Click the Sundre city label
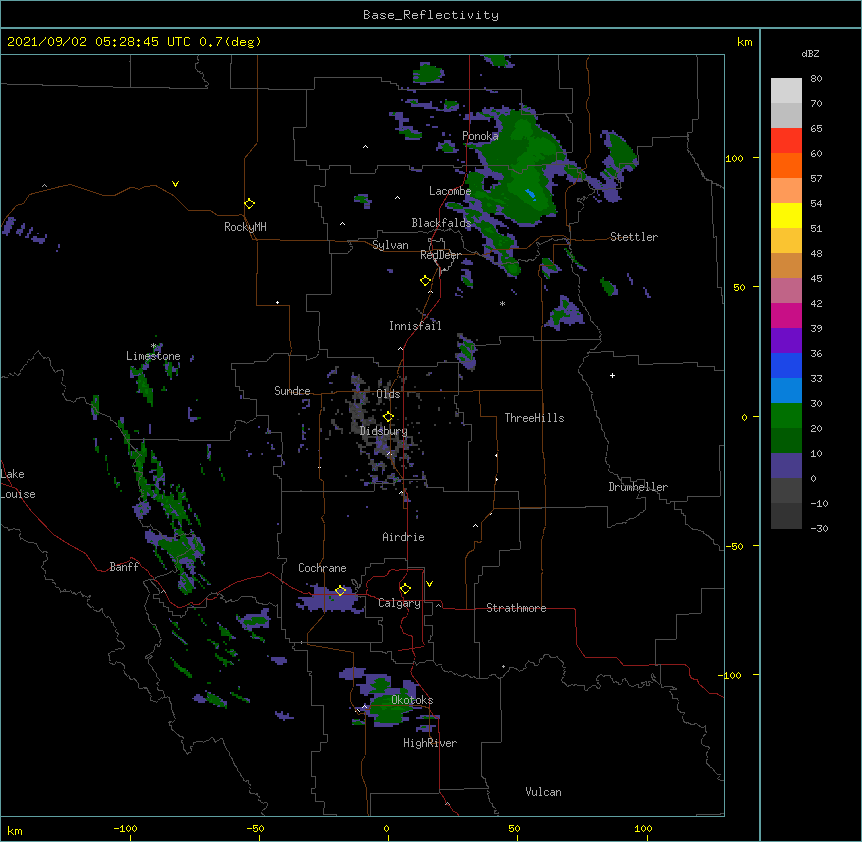The height and width of the screenshot is (842, 862). pyautogui.click(x=292, y=391)
